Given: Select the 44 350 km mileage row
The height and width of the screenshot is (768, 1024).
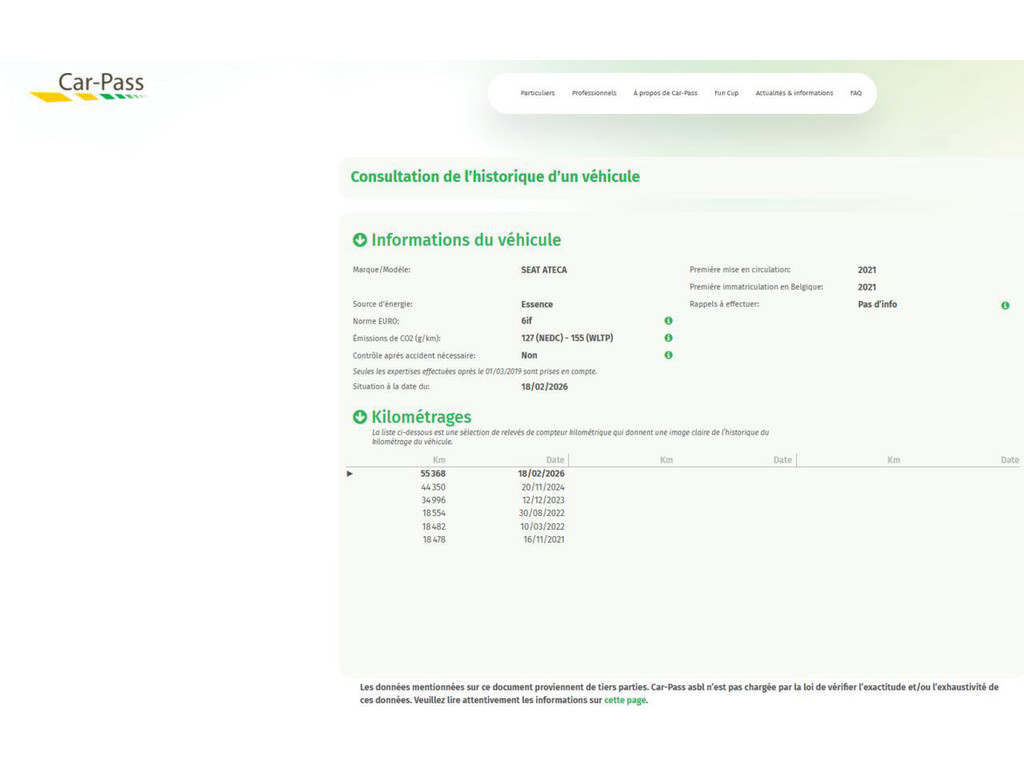Looking at the screenshot, I should point(434,487).
